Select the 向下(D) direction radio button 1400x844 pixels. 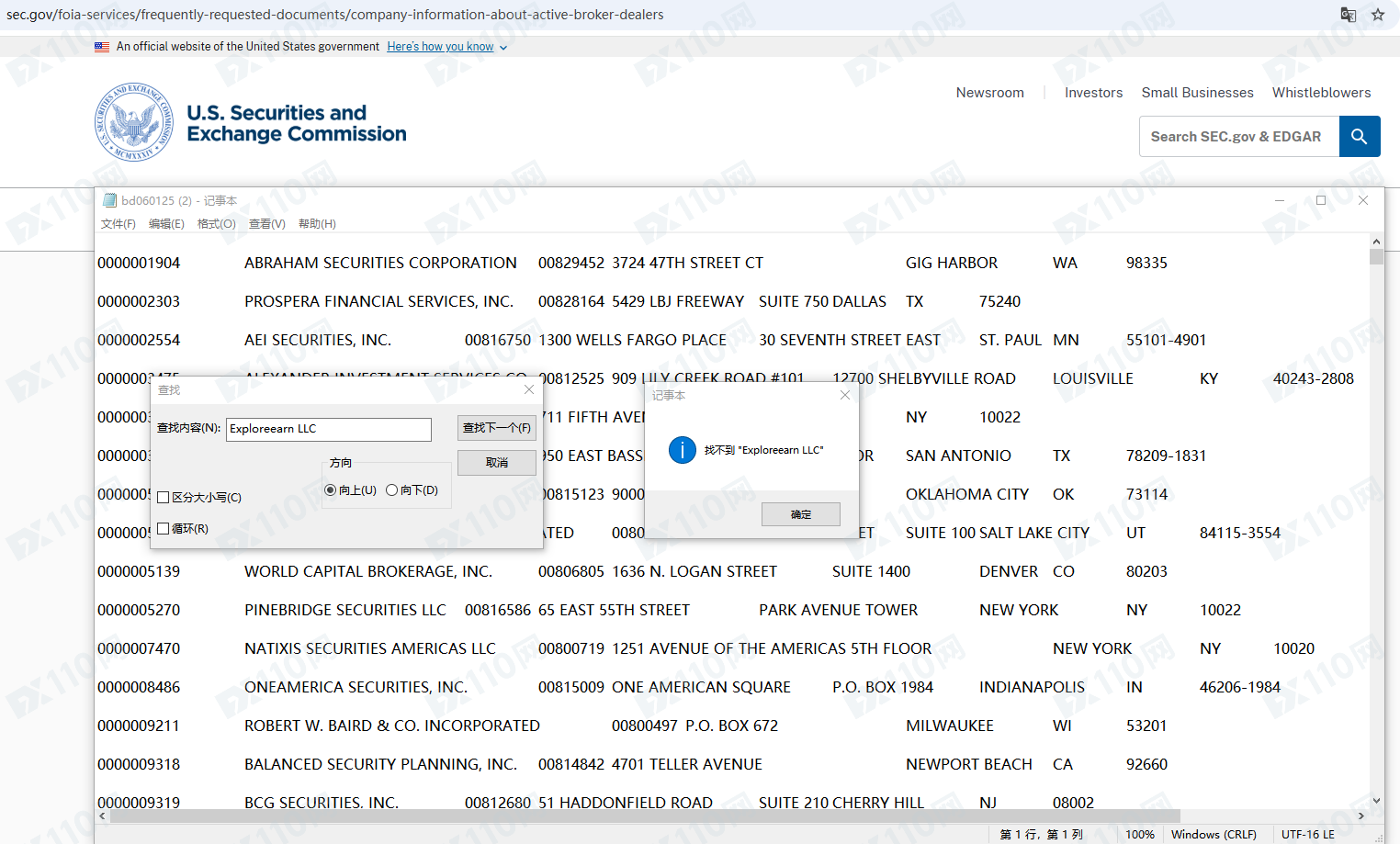click(391, 490)
